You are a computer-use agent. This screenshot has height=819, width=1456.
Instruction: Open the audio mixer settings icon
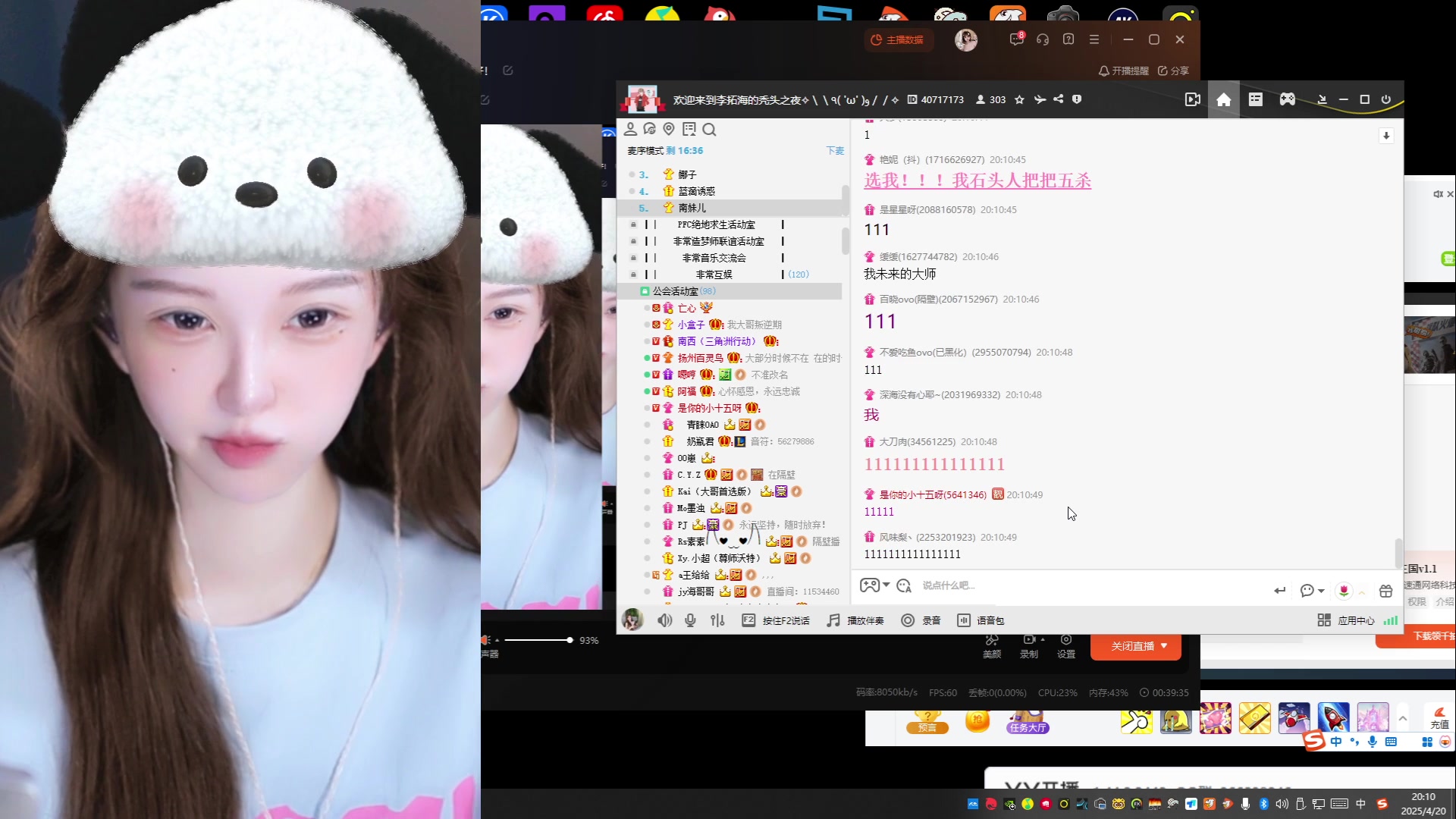717,620
